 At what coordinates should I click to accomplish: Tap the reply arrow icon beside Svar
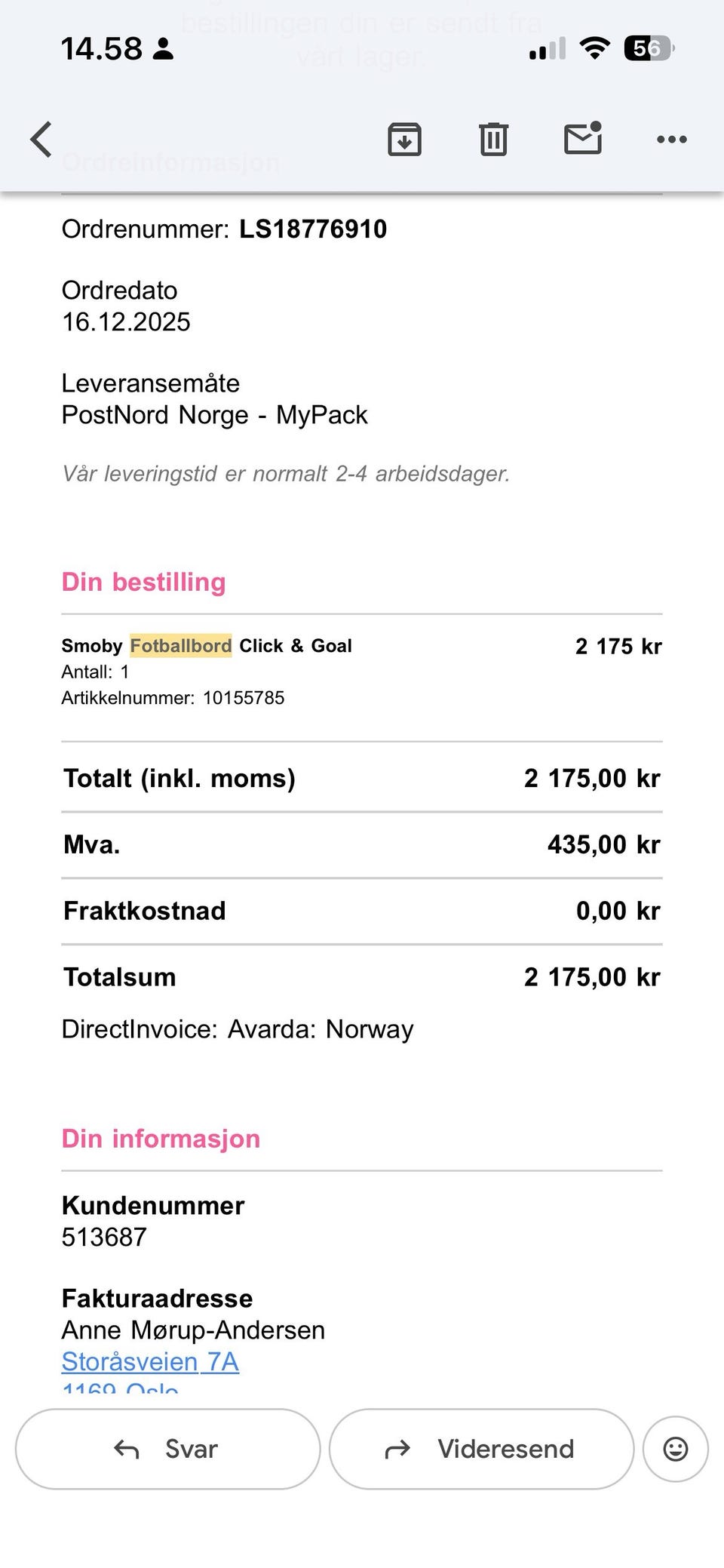(127, 1449)
